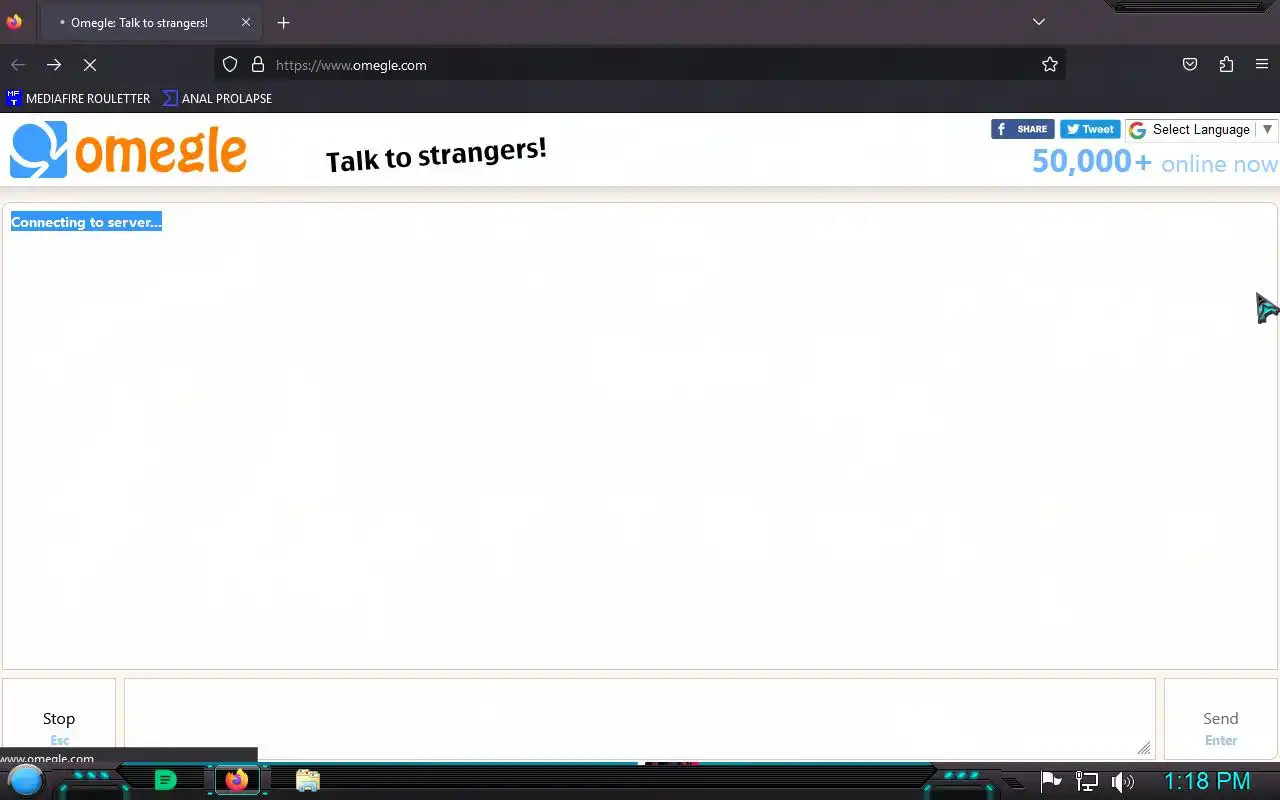Image resolution: width=1280 pixels, height=800 pixels.
Task: Click the 'Talk to strangers!' tagline
Action: pyautogui.click(x=436, y=154)
